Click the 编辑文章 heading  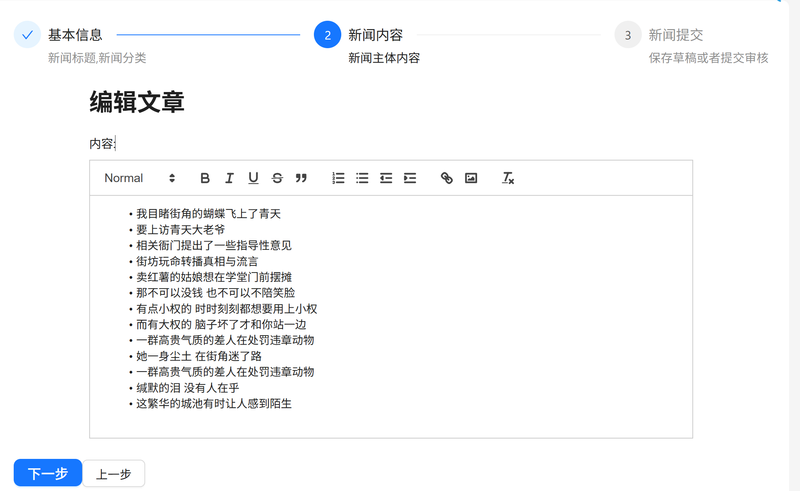pos(137,102)
